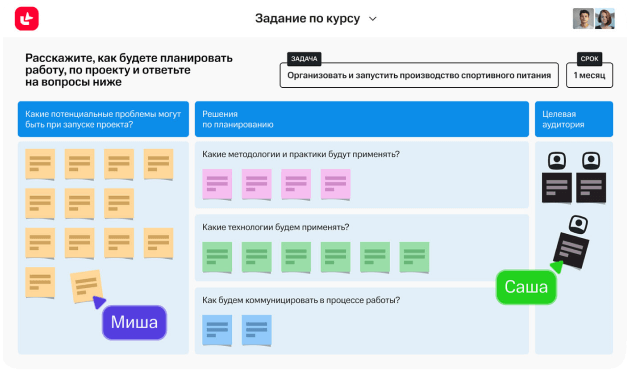Select the upright orange note left of the tilted one
627x370 pixels.
pos(40,282)
